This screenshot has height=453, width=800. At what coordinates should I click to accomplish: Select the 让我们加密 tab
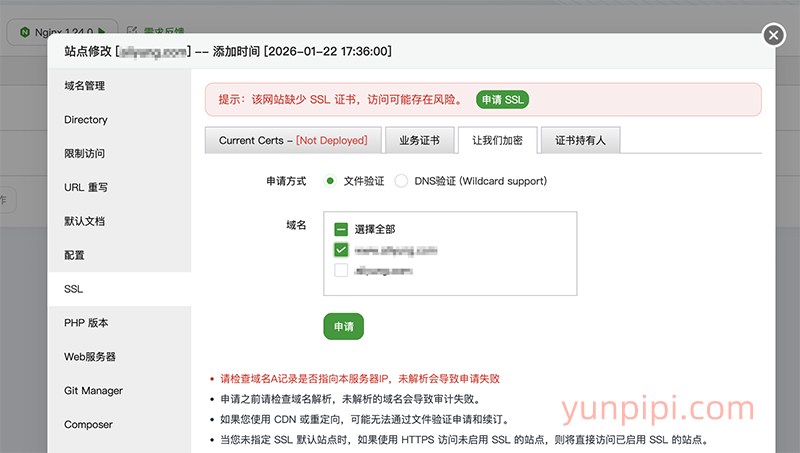[498, 140]
